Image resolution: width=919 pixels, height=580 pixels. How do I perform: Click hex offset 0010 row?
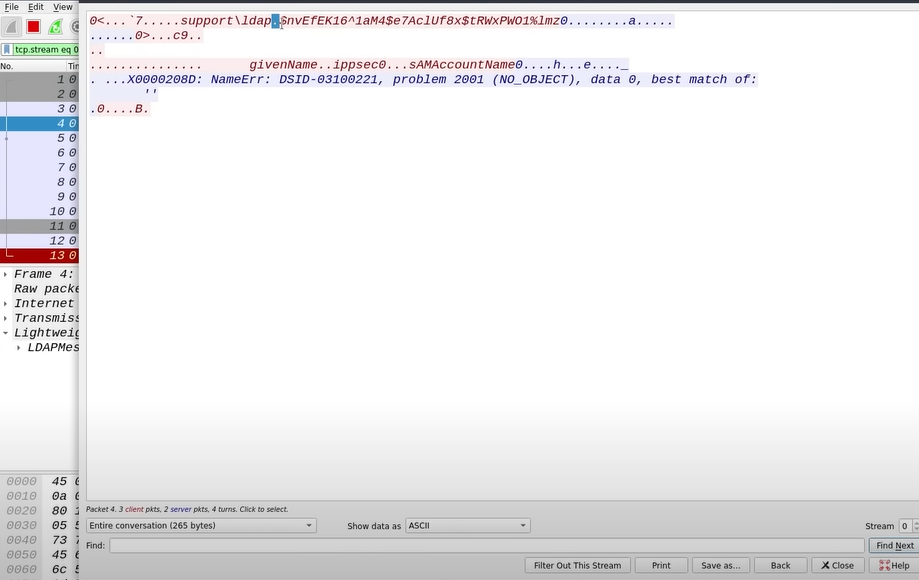coord(39,496)
